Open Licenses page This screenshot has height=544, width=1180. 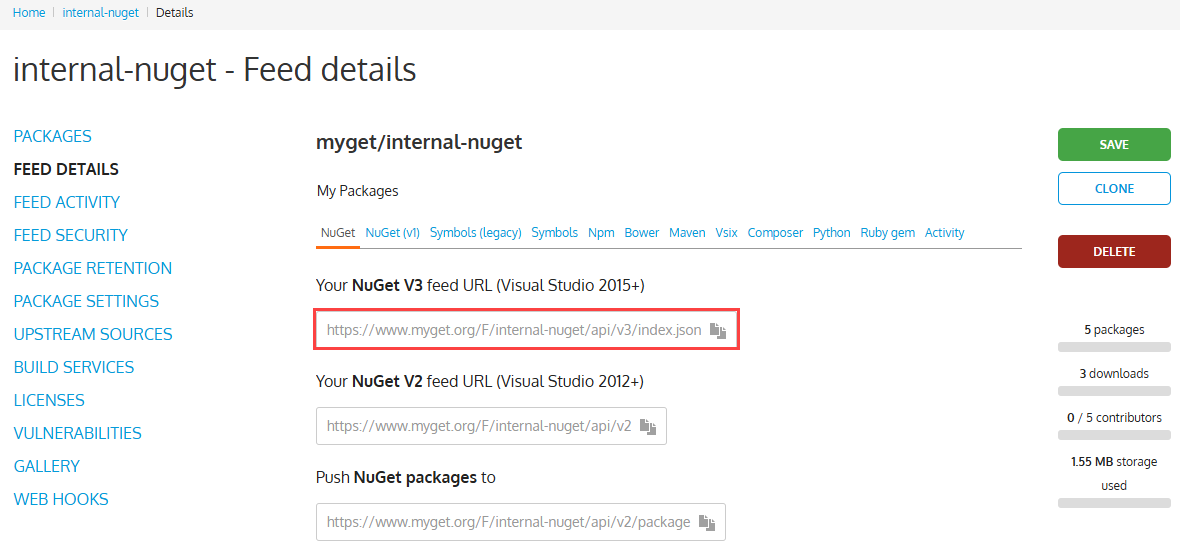coord(49,400)
